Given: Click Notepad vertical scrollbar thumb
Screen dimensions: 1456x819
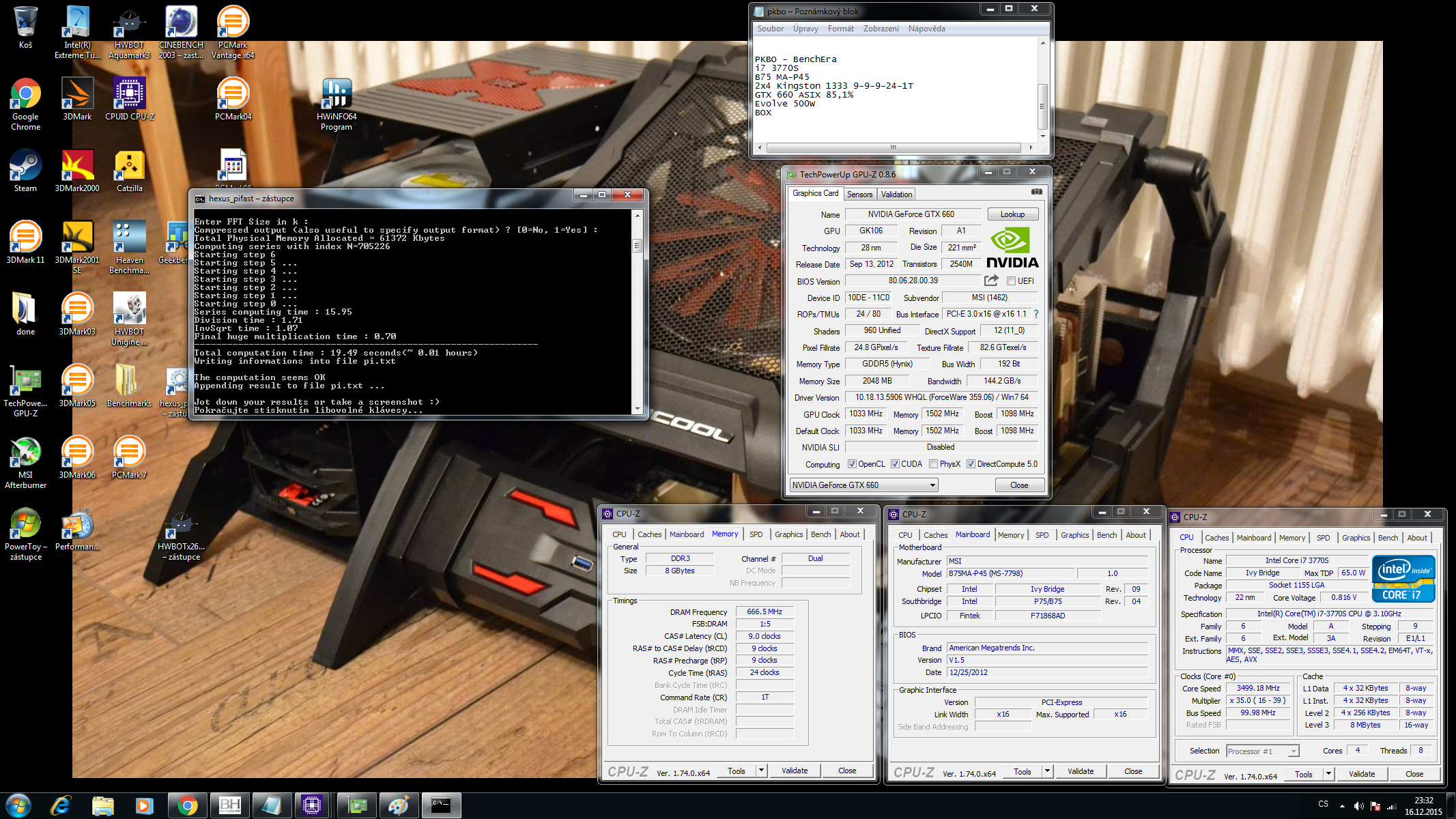Looking at the screenshot, I should coord(1042,106).
